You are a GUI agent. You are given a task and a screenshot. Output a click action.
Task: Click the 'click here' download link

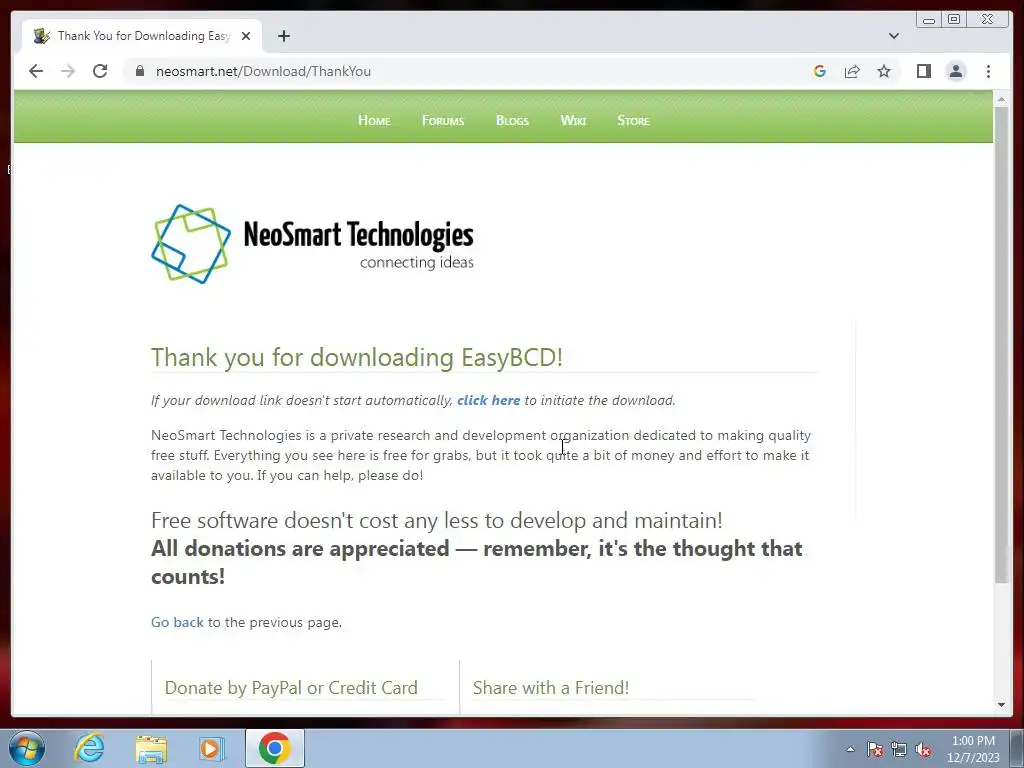(488, 400)
